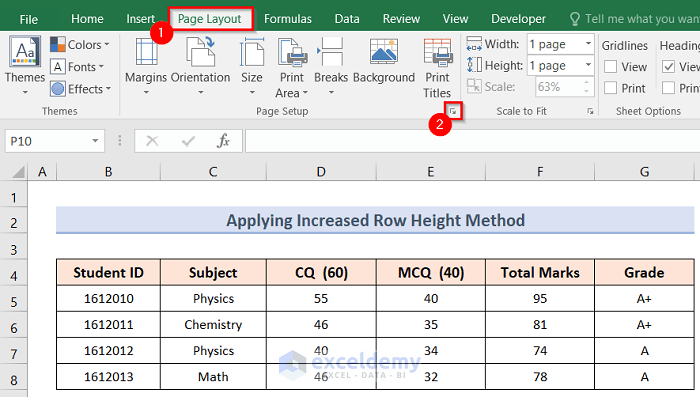Open the theme Colors menu
The height and width of the screenshot is (397, 700).
pyautogui.click(x=80, y=45)
